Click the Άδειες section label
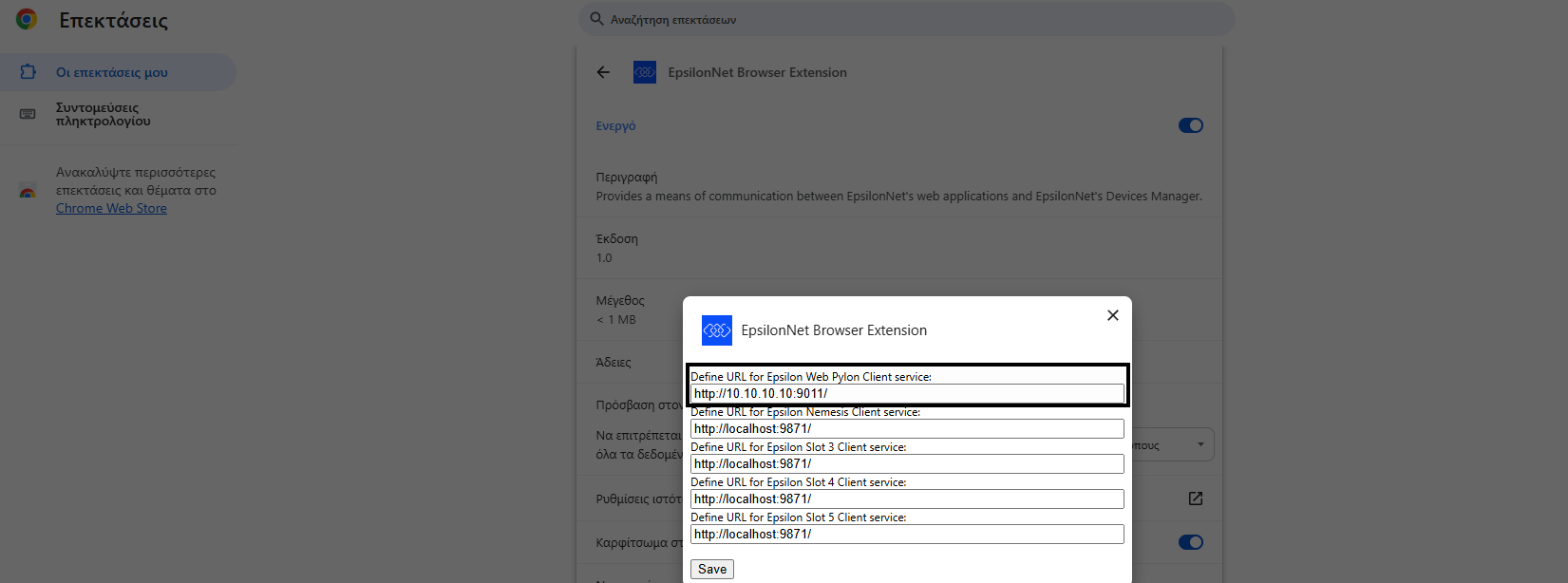Viewport: 1568px width, 583px height. click(614, 363)
